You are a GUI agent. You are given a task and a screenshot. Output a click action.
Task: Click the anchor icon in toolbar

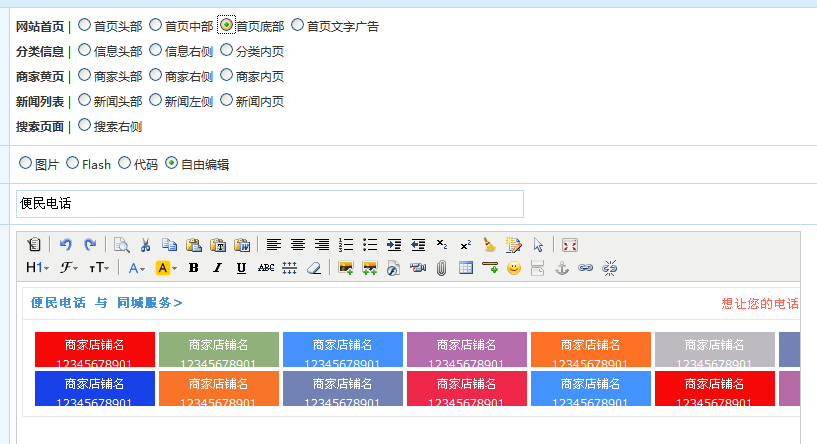point(562,268)
